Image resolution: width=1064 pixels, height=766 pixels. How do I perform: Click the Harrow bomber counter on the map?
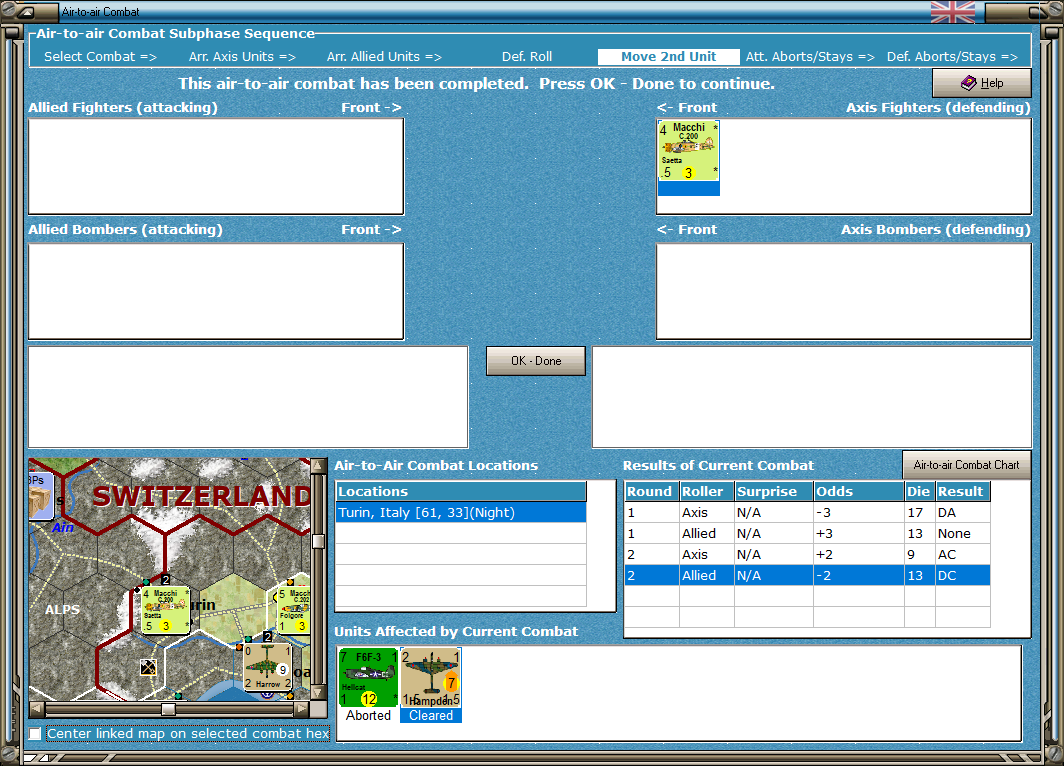point(268,667)
